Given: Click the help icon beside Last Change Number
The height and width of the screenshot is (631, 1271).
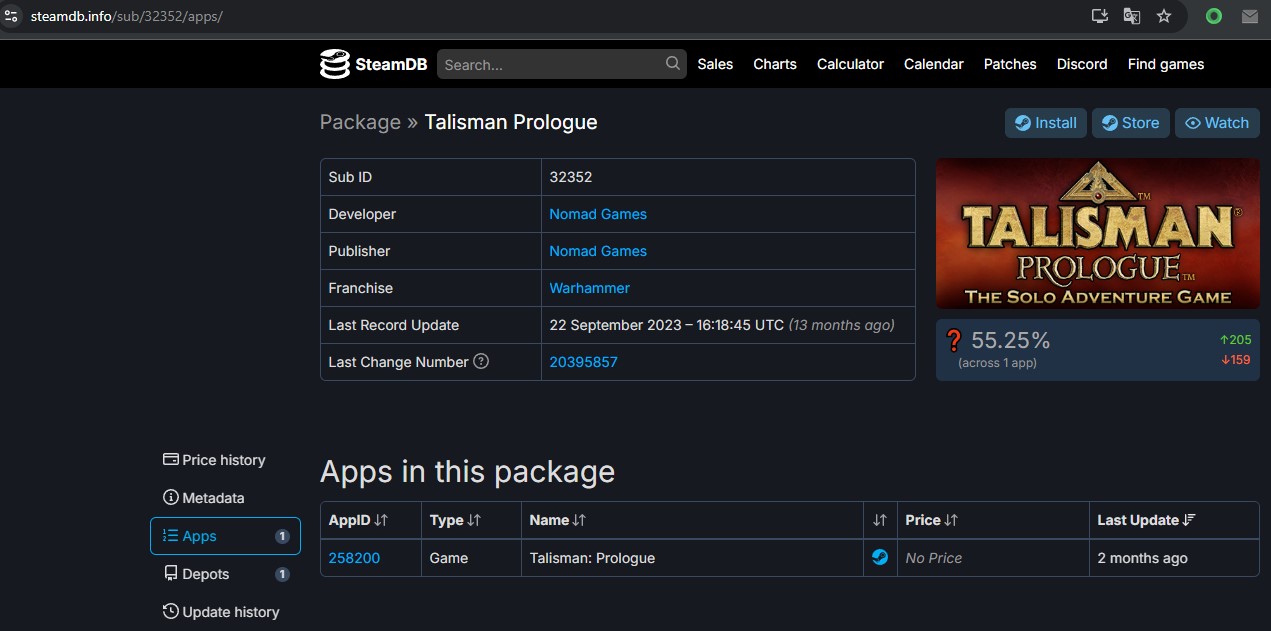Looking at the screenshot, I should click(x=481, y=362).
